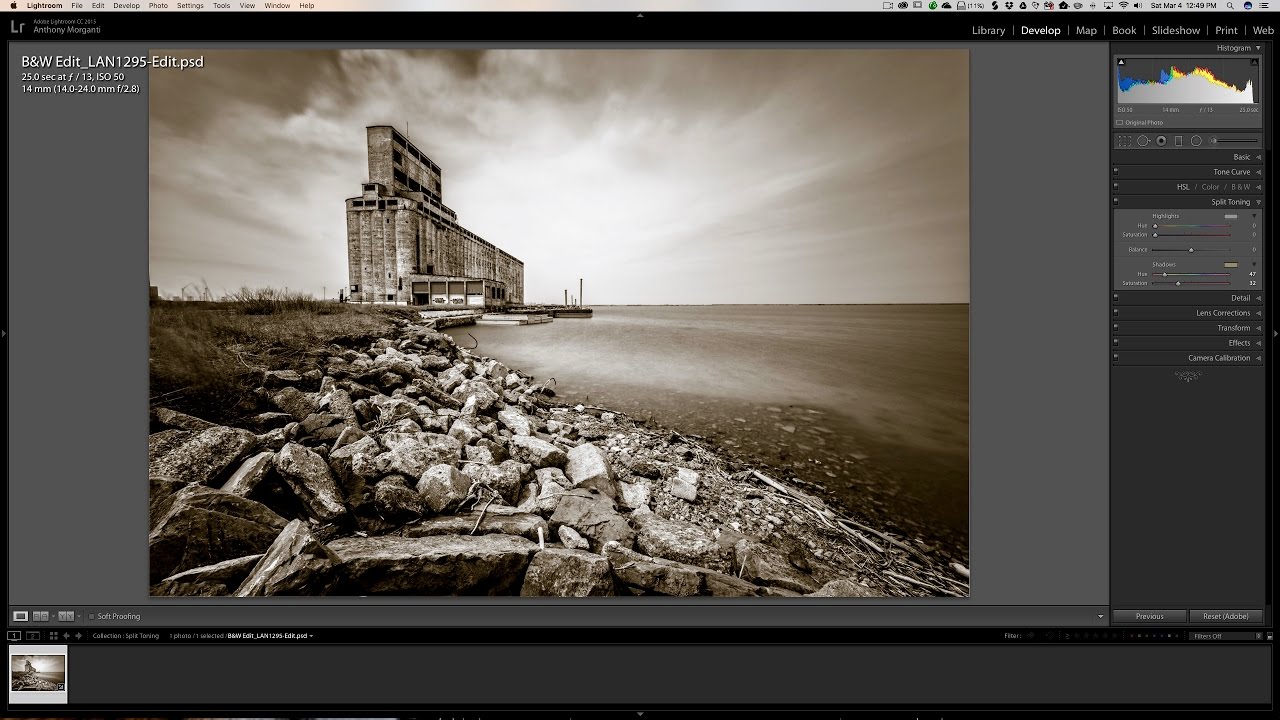
Task: Expand the Tone Curve panel
Action: pos(1258,172)
